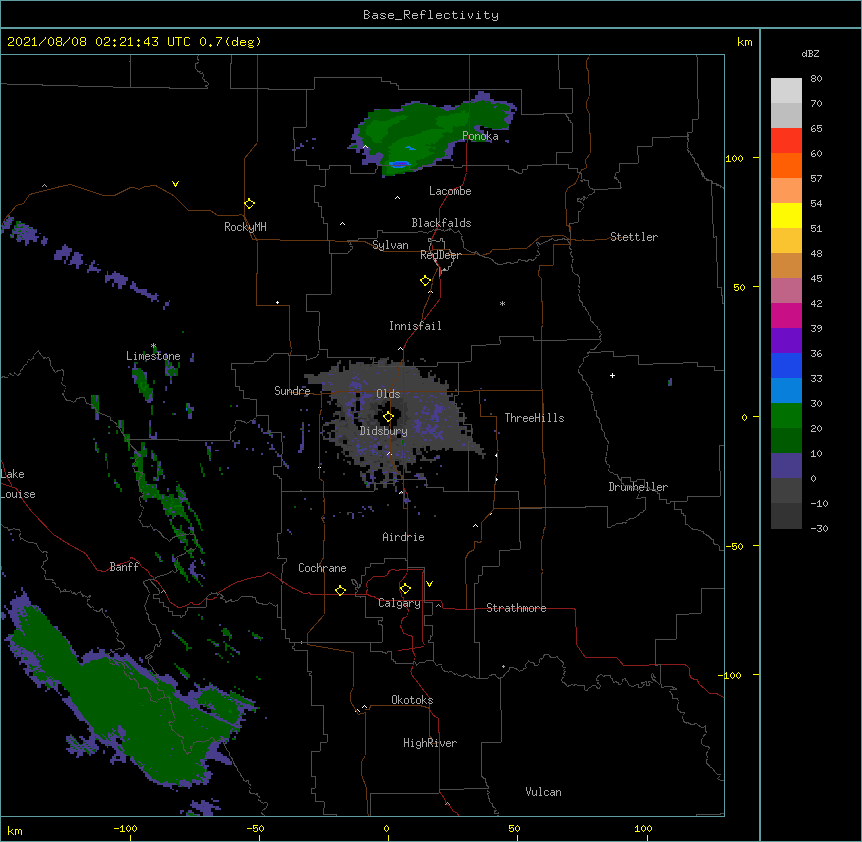Click the dBZ legend heading

(x=810, y=53)
